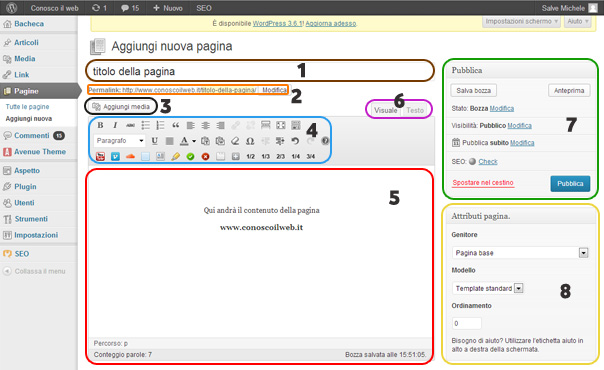This screenshot has height=370, width=604.
Task: Insert a 1/2 column shortcode
Action: [250, 156]
